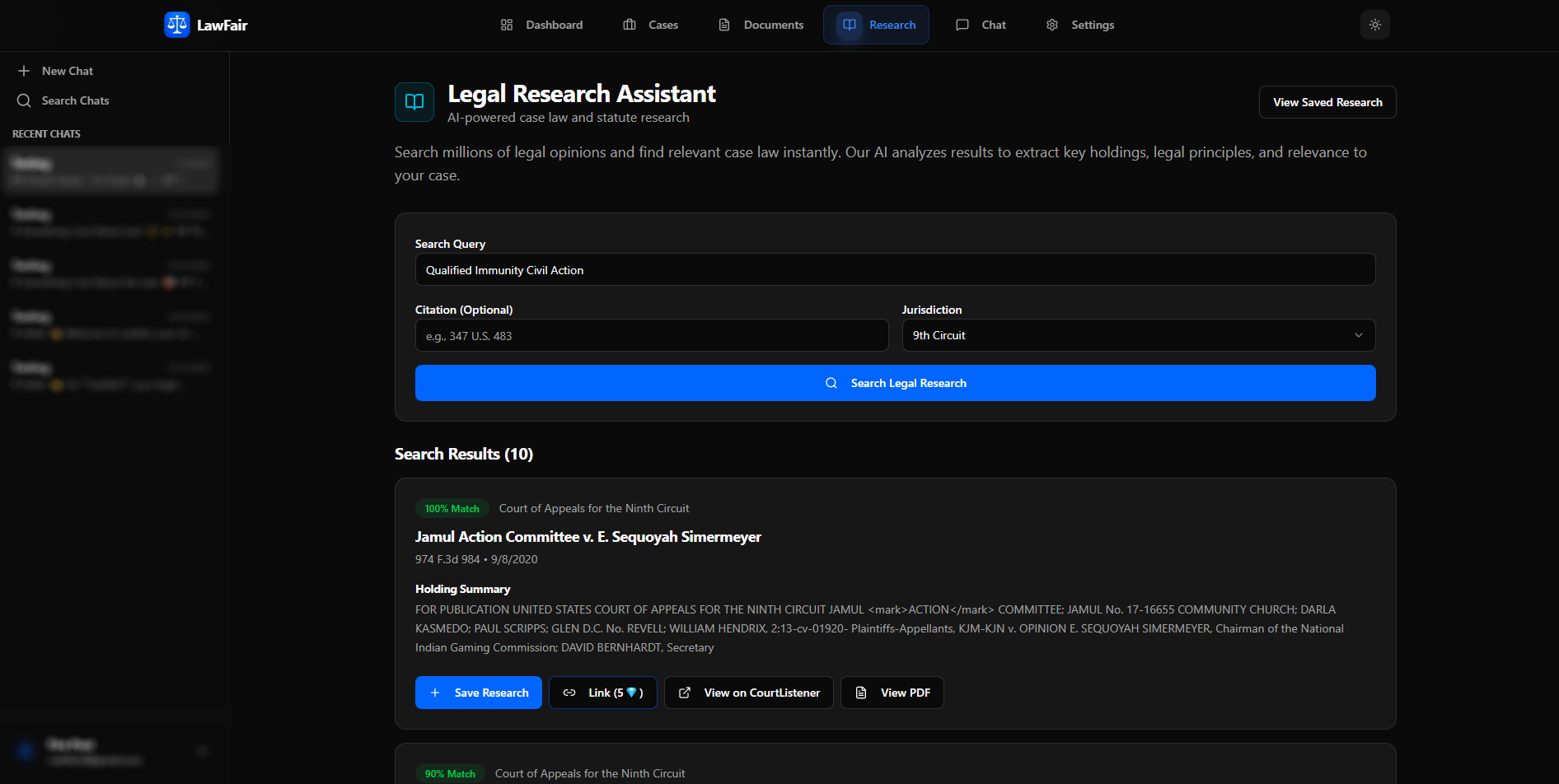Viewport: 1559px width, 784px height.
Task: Click View Saved Research button
Action: (x=1327, y=102)
